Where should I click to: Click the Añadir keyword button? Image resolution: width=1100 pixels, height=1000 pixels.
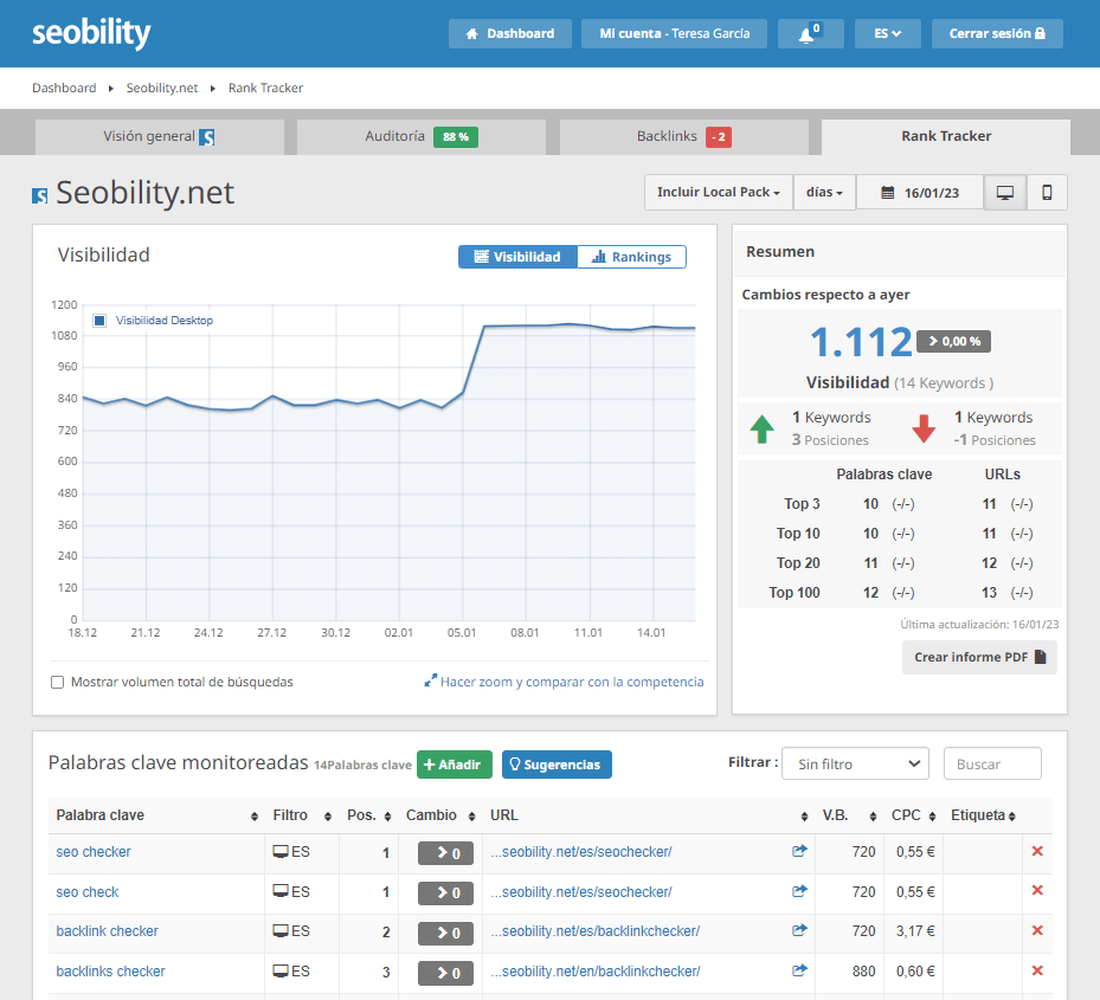454,764
